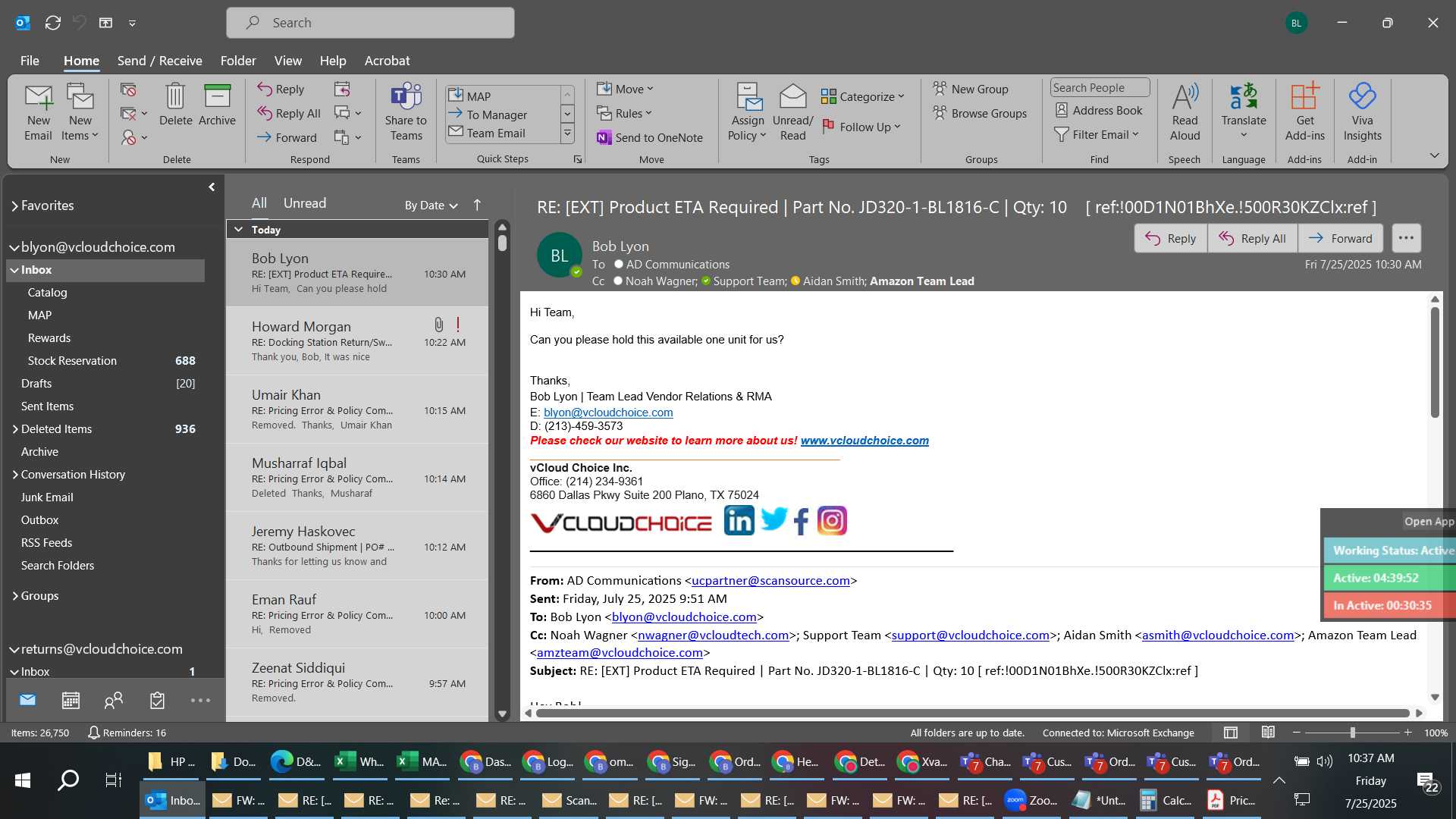Select the Stock Reservation folder
Image resolution: width=1456 pixels, height=819 pixels.
tap(105, 361)
